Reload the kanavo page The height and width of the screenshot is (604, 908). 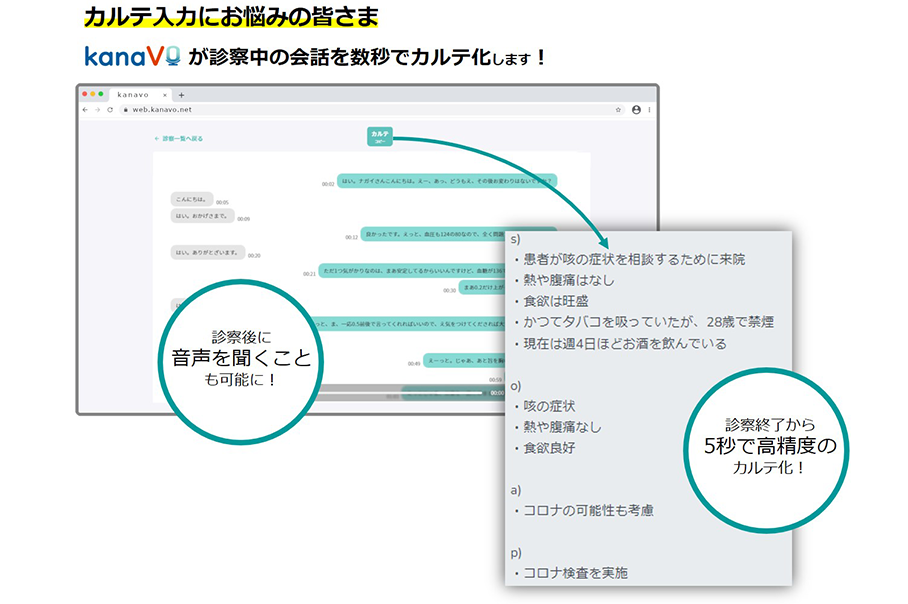tap(110, 109)
